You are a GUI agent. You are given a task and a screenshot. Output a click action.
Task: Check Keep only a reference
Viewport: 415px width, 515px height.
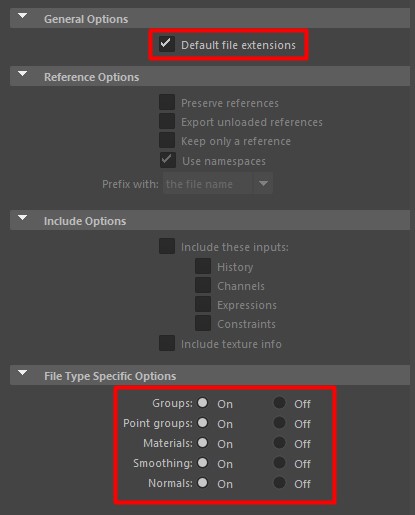pyautogui.click(x=167, y=140)
